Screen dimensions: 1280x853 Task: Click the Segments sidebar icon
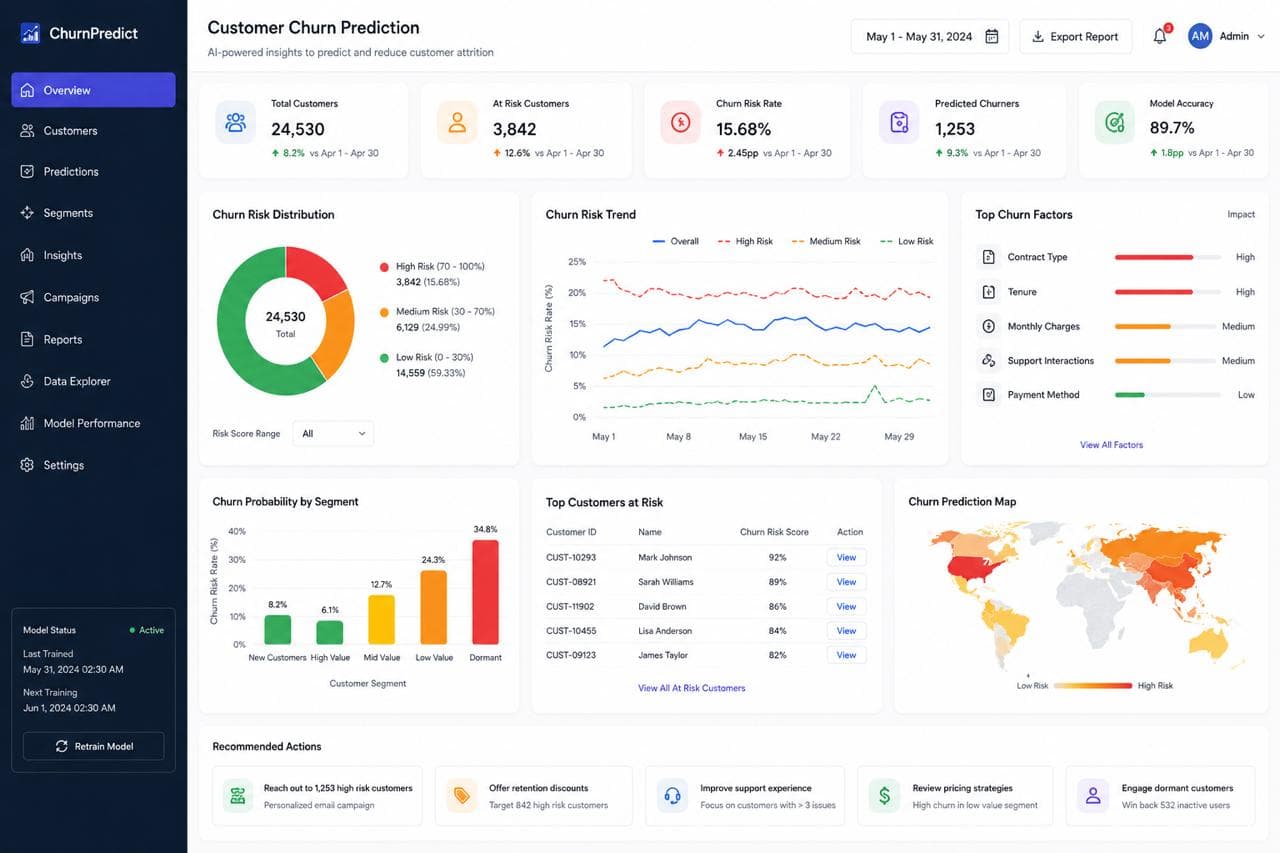(27, 213)
